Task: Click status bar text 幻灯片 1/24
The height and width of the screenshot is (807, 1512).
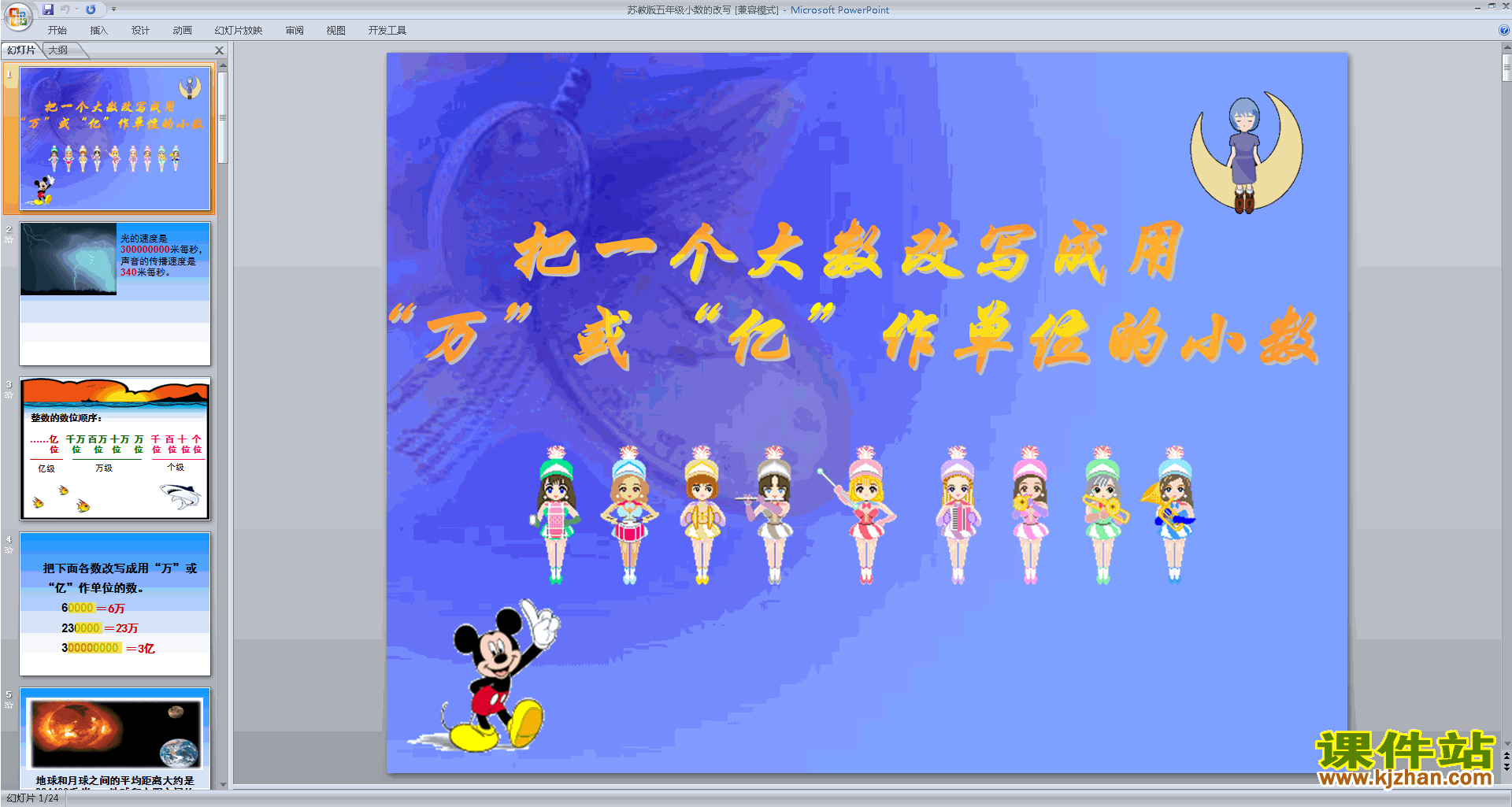Action: 32,798
